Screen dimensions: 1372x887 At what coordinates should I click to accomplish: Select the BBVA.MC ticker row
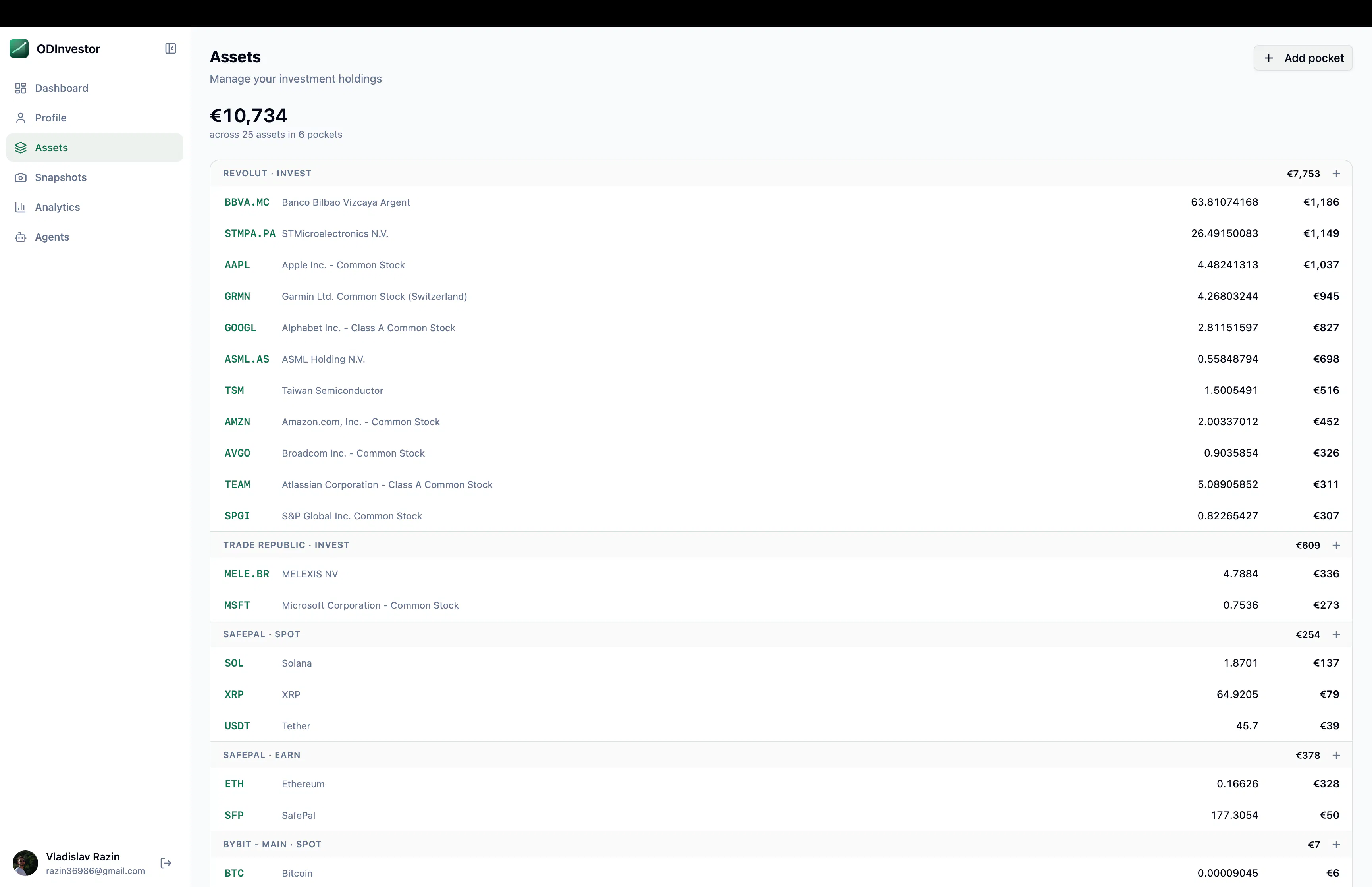(x=781, y=202)
